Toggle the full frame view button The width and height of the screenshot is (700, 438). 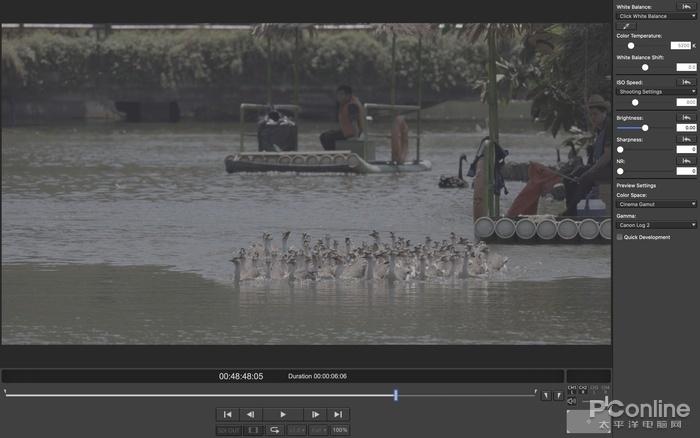[x=253, y=430]
